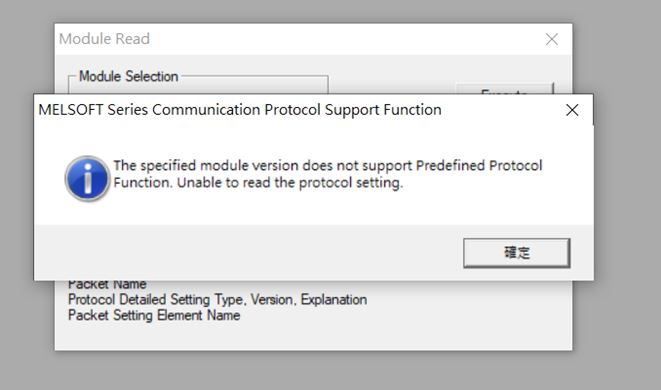Click the partially hidden Execute button

505,89
